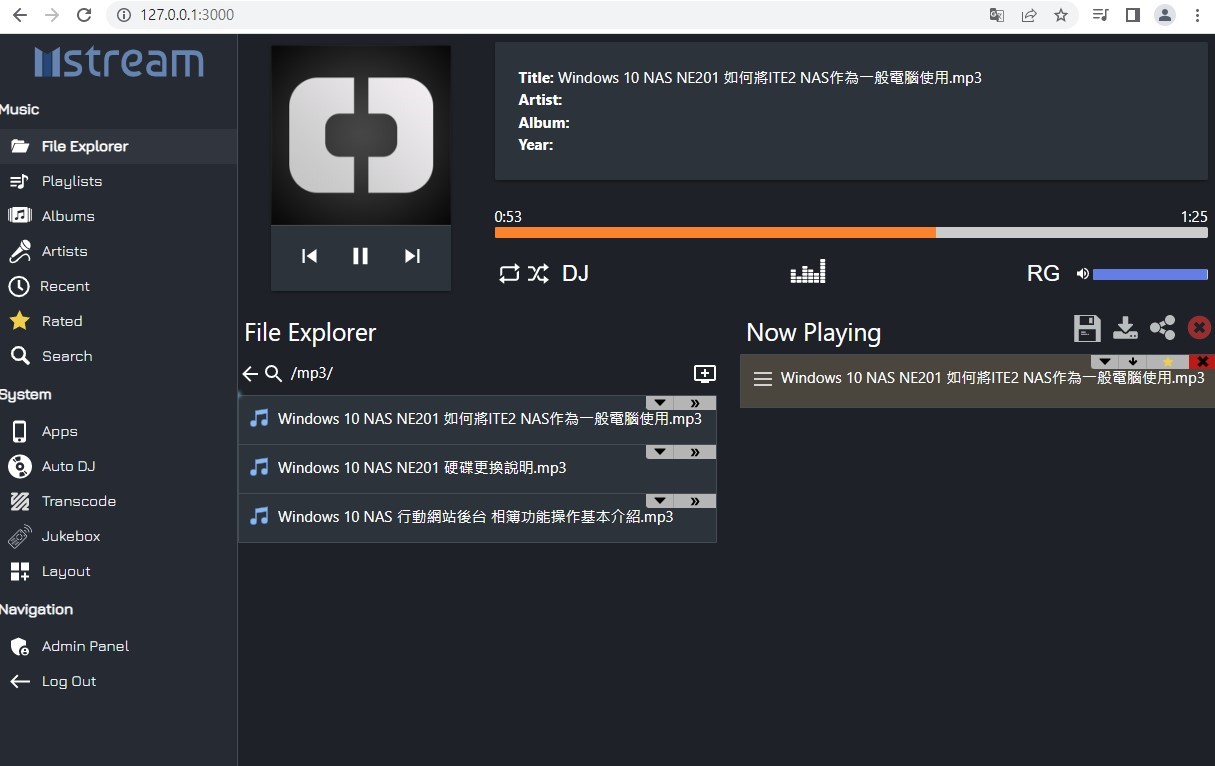1215x766 pixels.
Task: Toggle DJ mode
Action: 575,272
